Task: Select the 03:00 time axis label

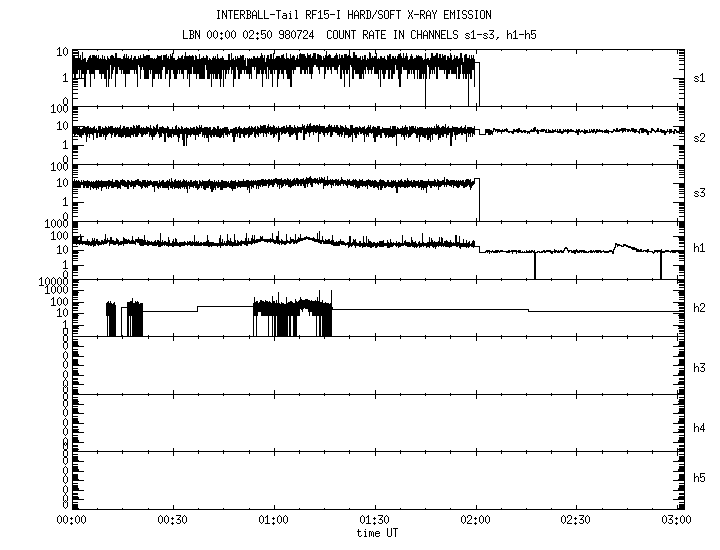Action: [x=676, y=520]
